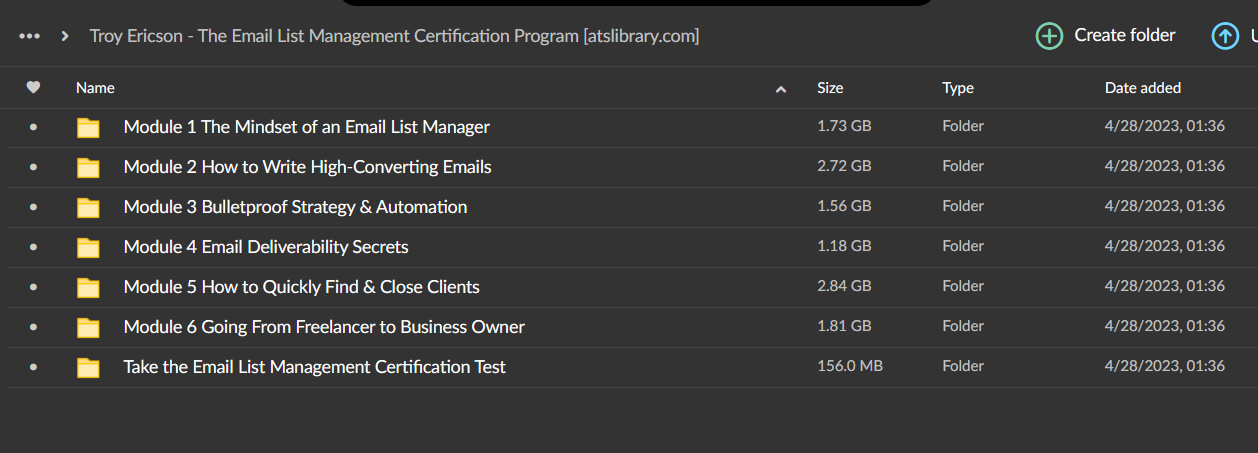Click the Certification Test folder icon

coord(89,367)
